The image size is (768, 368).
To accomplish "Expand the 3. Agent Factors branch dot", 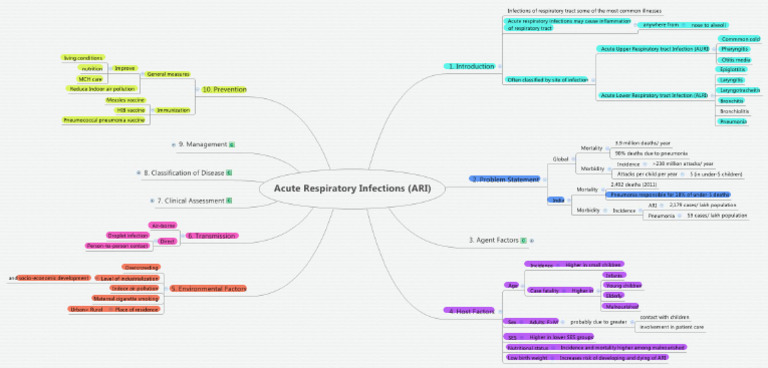I will [532, 241].
